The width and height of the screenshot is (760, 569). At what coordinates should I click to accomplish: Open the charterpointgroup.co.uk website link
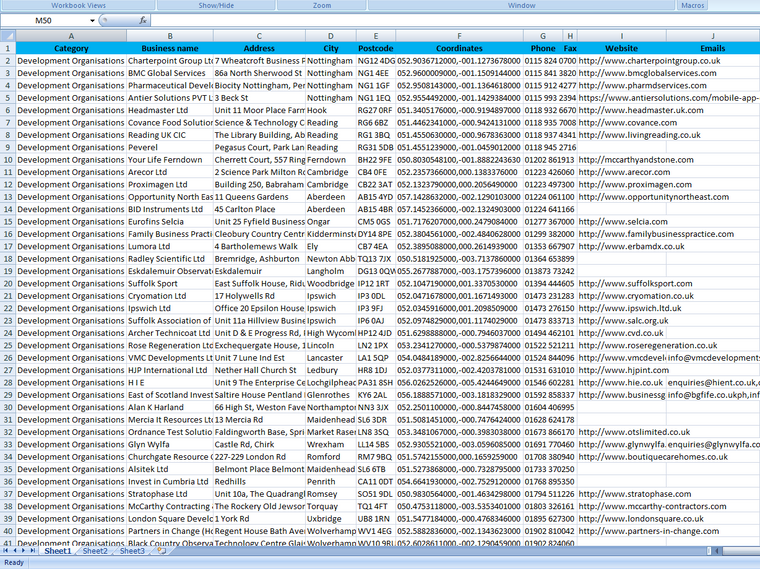pyautogui.click(x=649, y=61)
